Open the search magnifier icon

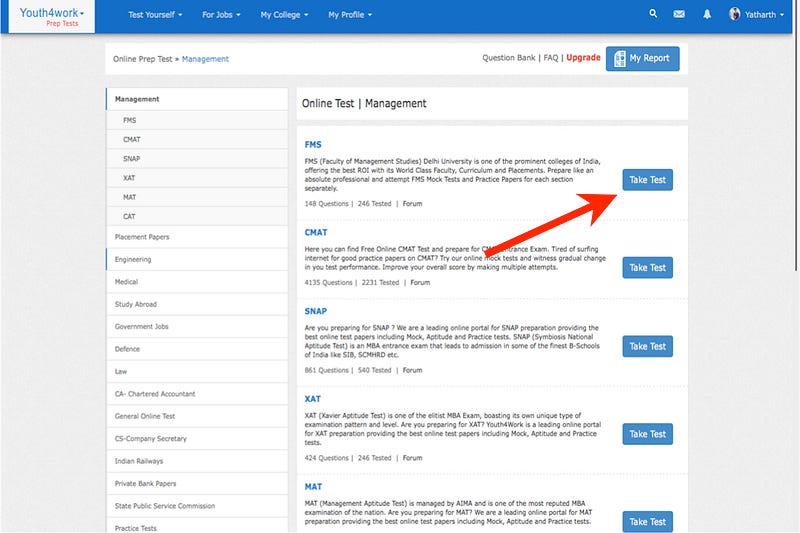click(653, 14)
